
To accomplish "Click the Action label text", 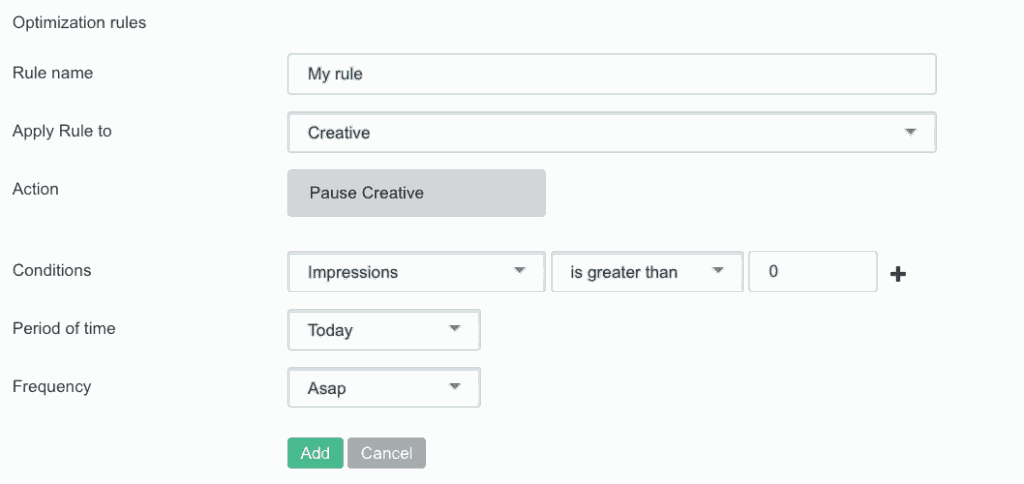I will (36, 188).
